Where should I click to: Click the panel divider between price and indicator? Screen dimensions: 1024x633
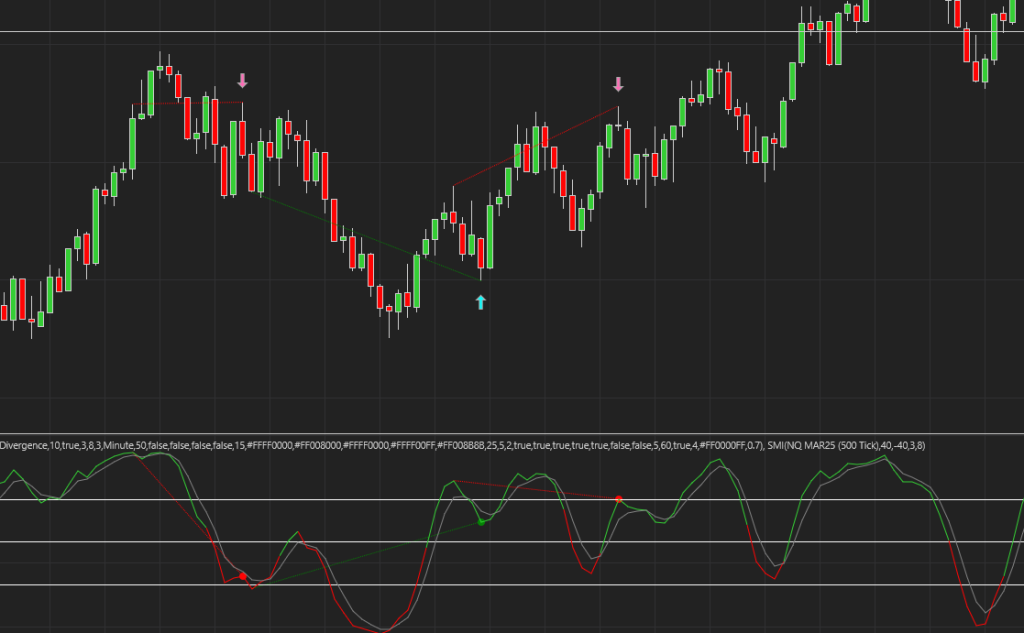point(512,434)
